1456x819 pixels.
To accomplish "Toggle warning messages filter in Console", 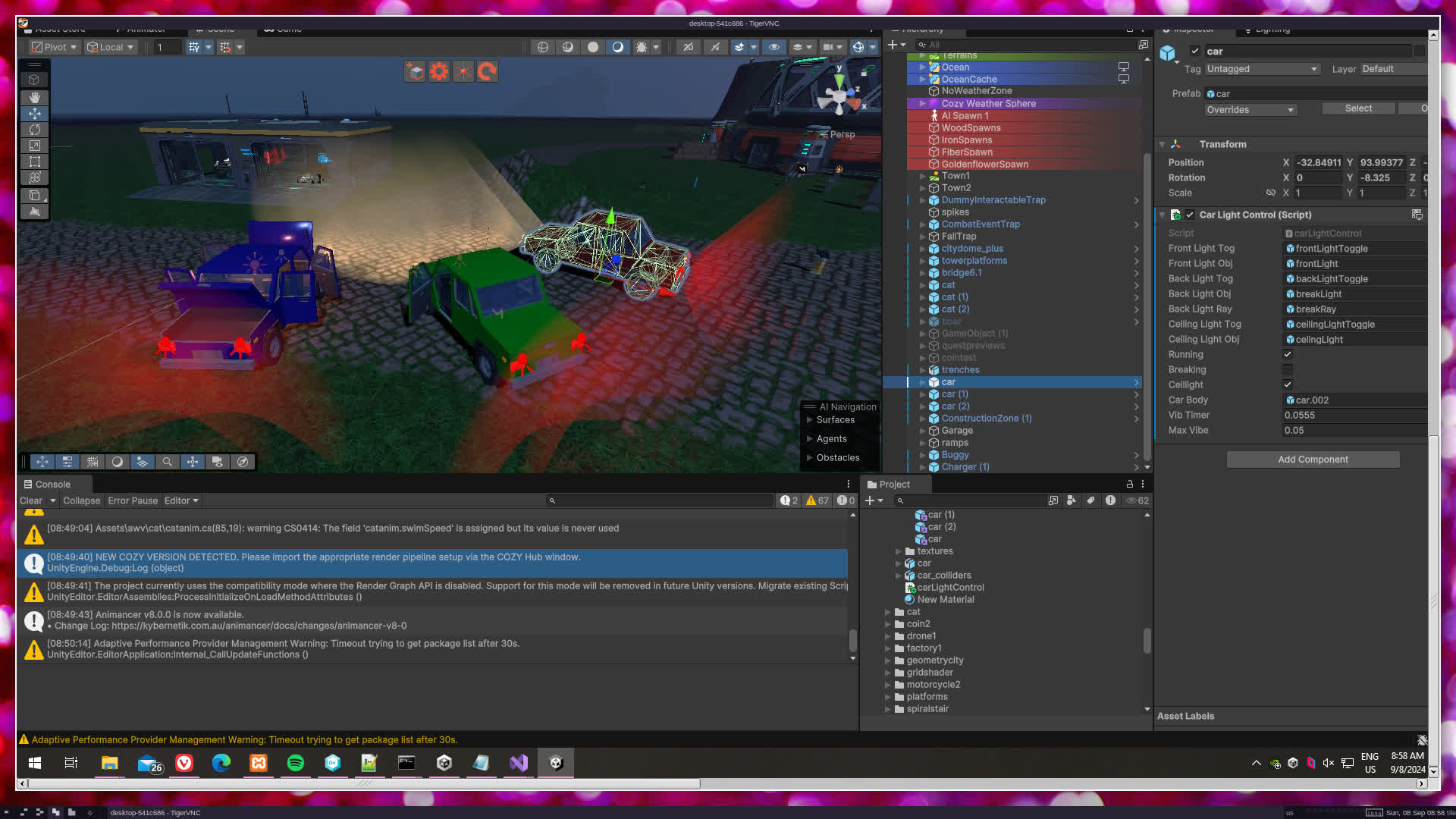I will pos(817,500).
